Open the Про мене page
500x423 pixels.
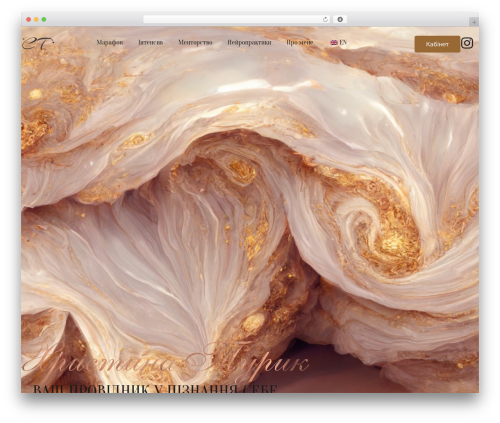(x=300, y=43)
